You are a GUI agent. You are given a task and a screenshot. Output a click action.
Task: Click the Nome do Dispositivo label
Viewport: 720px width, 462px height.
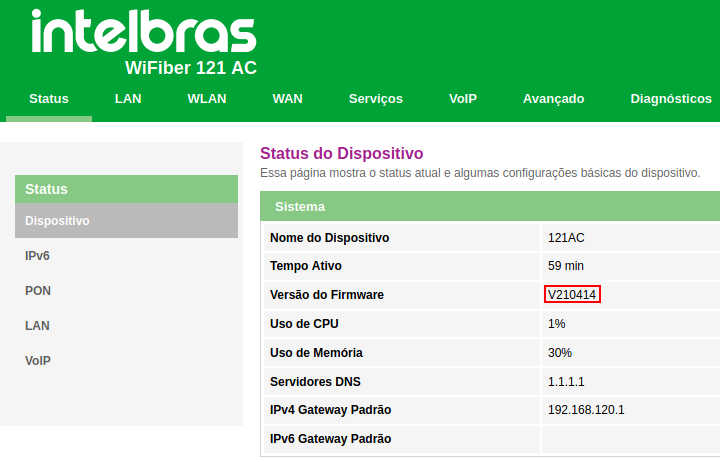(329, 238)
